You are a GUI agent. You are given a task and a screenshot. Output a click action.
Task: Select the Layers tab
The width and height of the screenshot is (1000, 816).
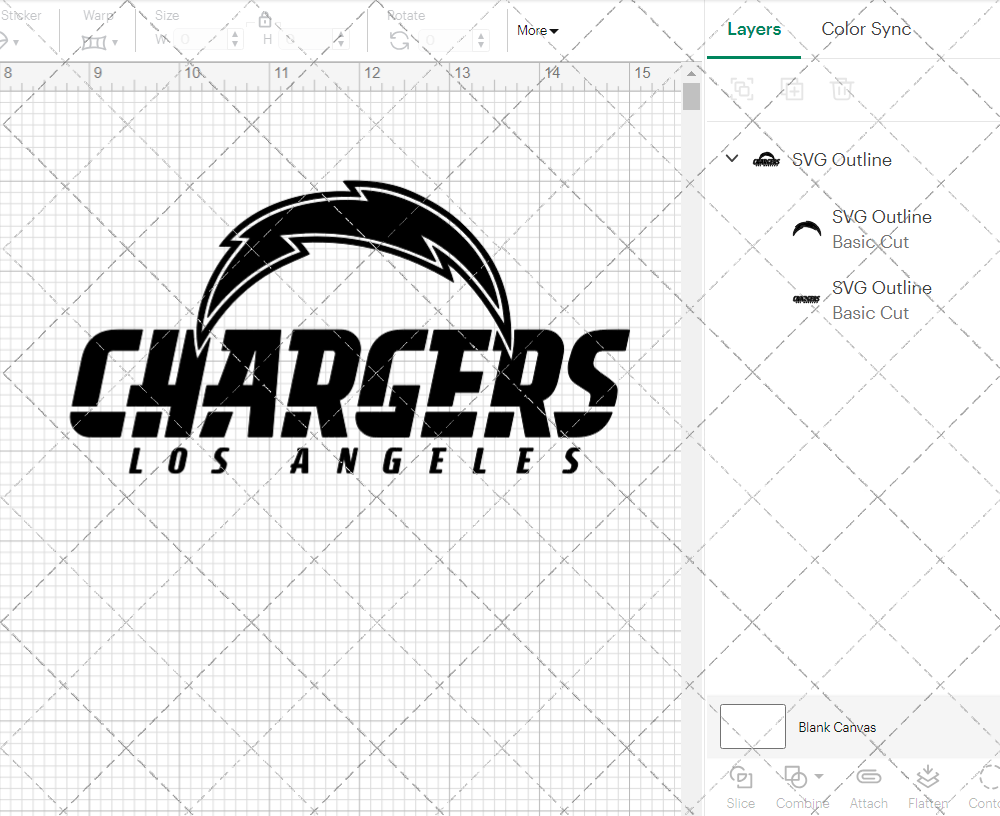pyautogui.click(x=754, y=29)
